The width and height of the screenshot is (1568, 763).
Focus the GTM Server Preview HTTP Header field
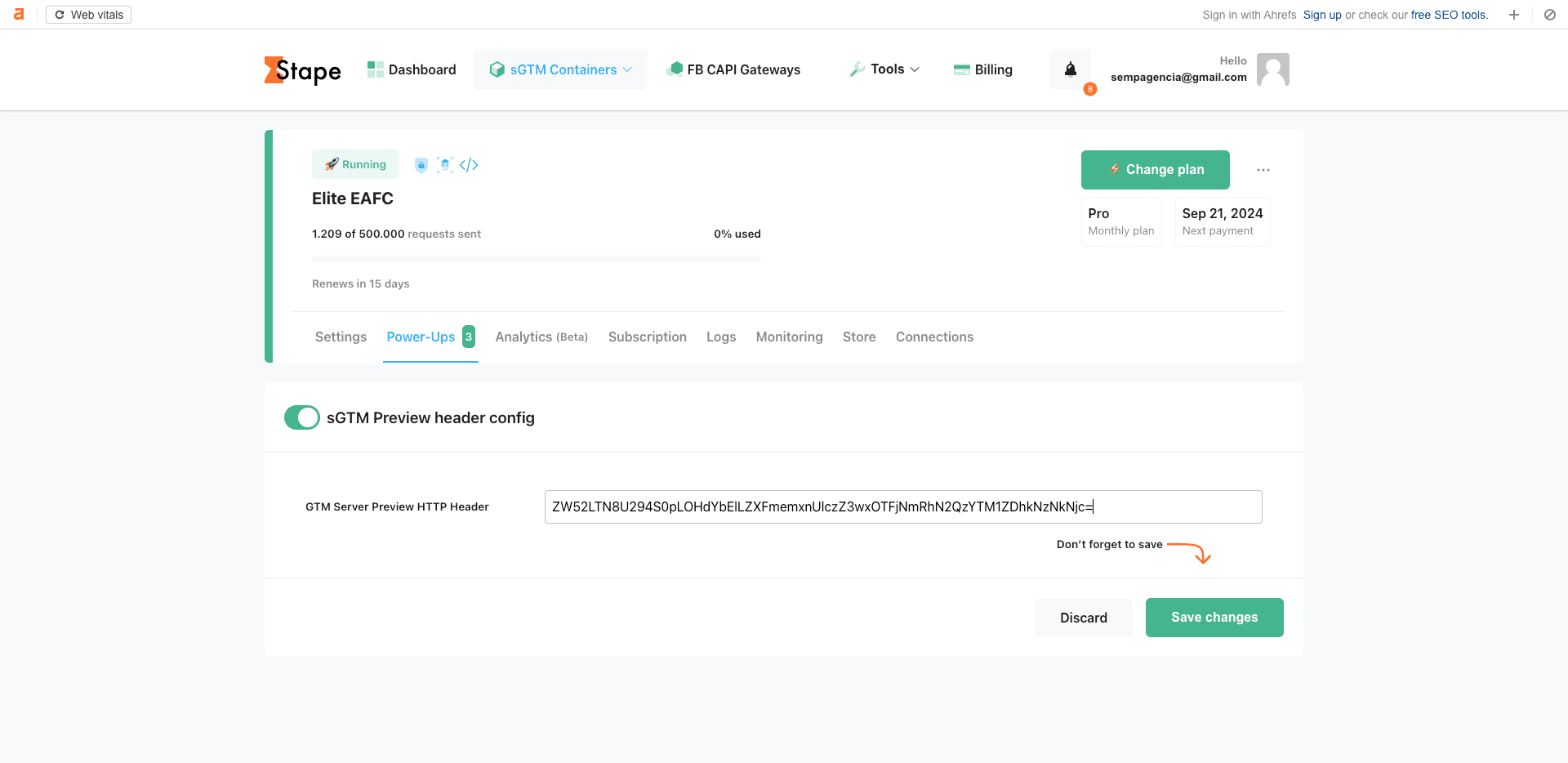903,506
